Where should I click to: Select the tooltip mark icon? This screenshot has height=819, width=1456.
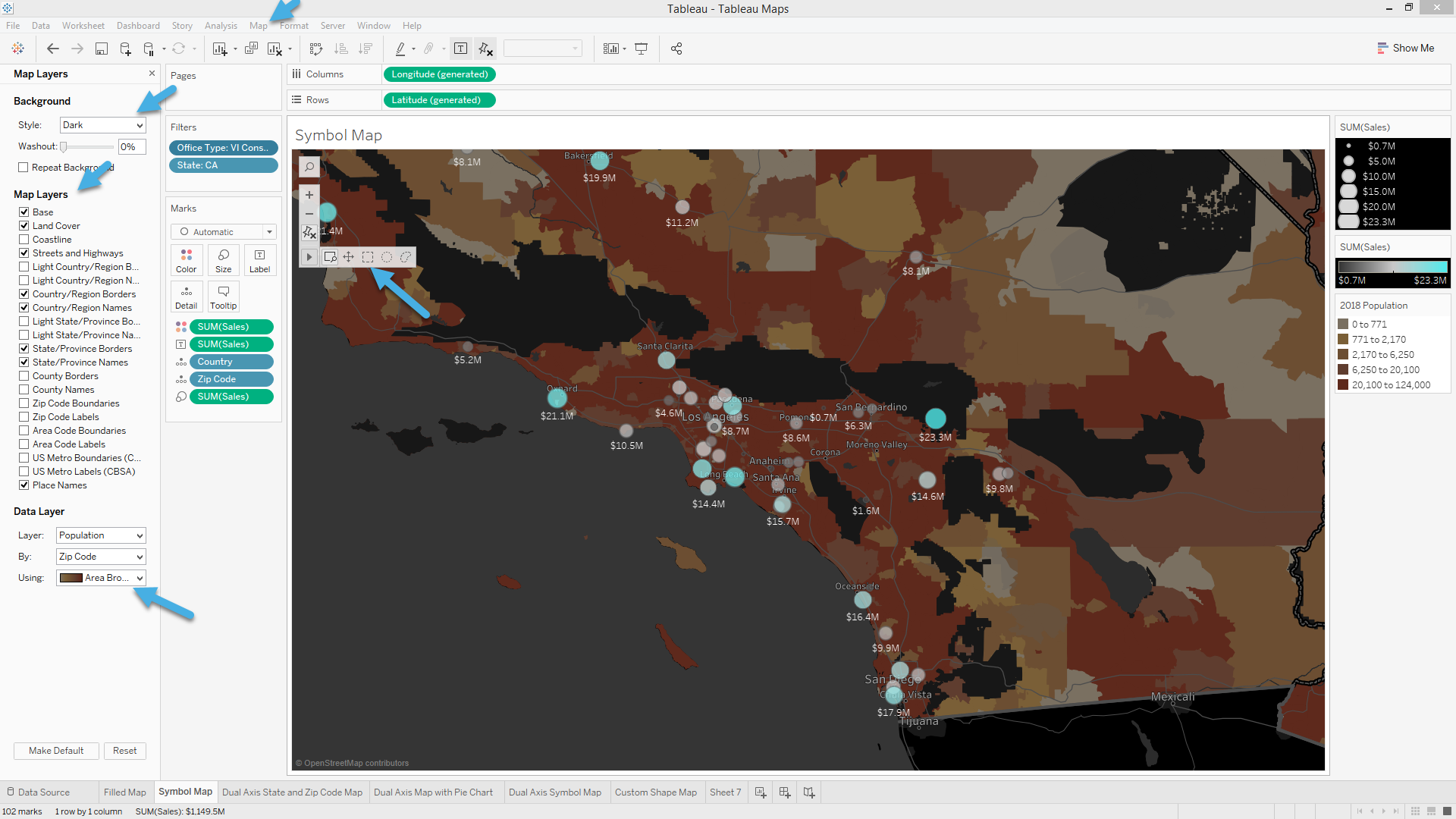pos(222,296)
